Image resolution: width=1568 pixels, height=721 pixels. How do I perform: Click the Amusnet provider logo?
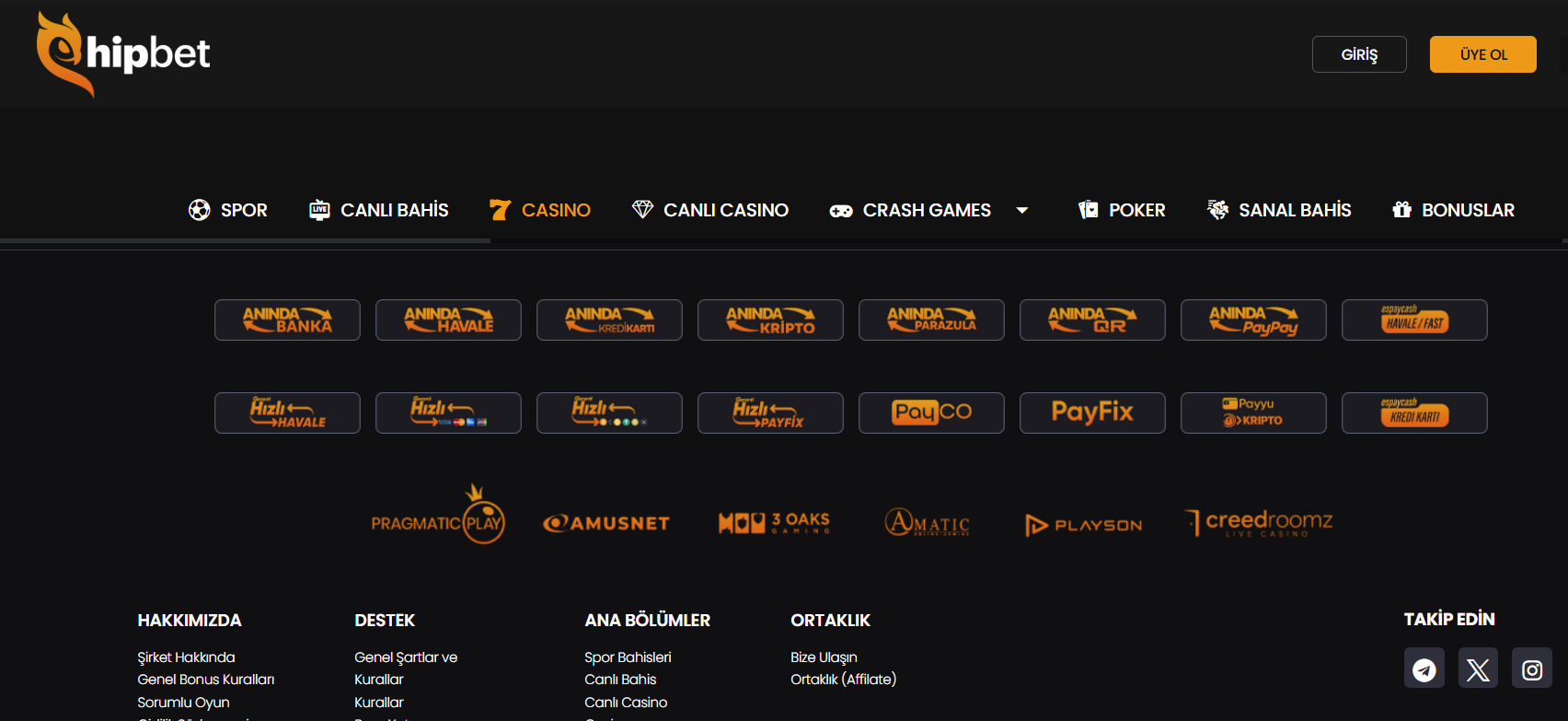point(606,523)
